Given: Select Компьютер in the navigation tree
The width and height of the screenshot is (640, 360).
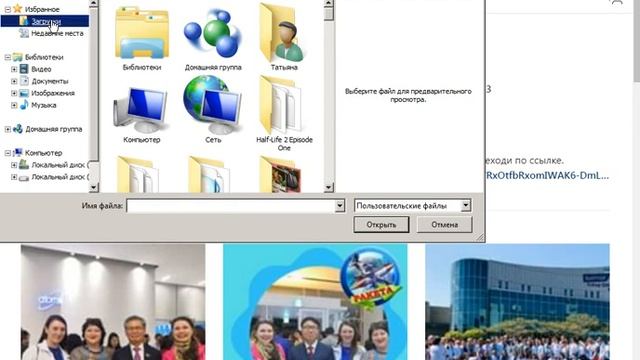Looking at the screenshot, I should 43,153.
